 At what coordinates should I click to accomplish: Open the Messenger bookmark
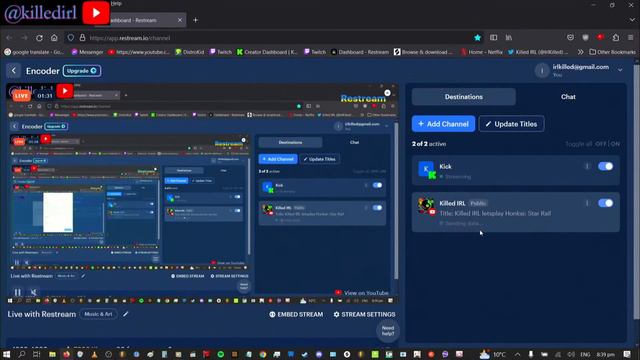click(x=87, y=52)
